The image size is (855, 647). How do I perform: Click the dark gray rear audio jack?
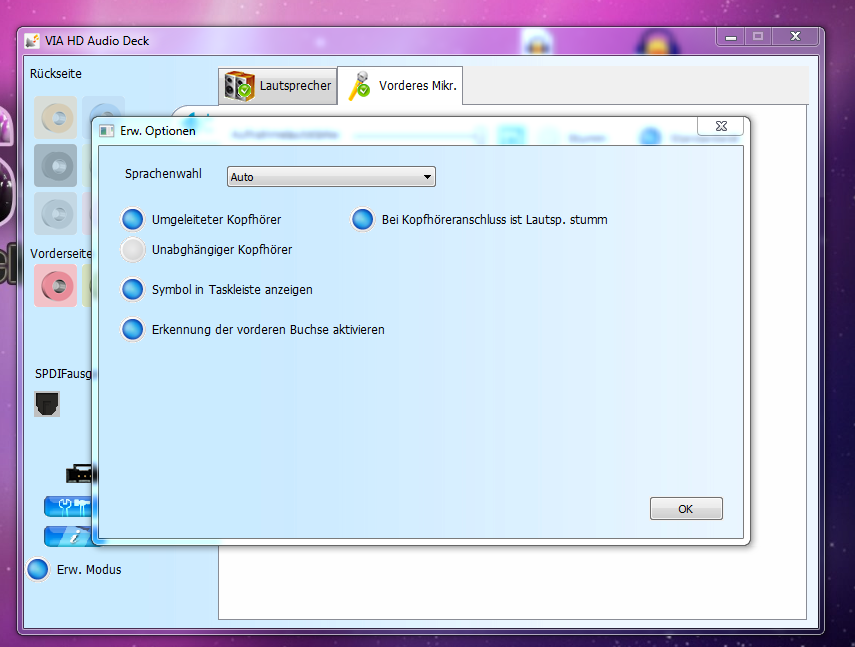56,166
